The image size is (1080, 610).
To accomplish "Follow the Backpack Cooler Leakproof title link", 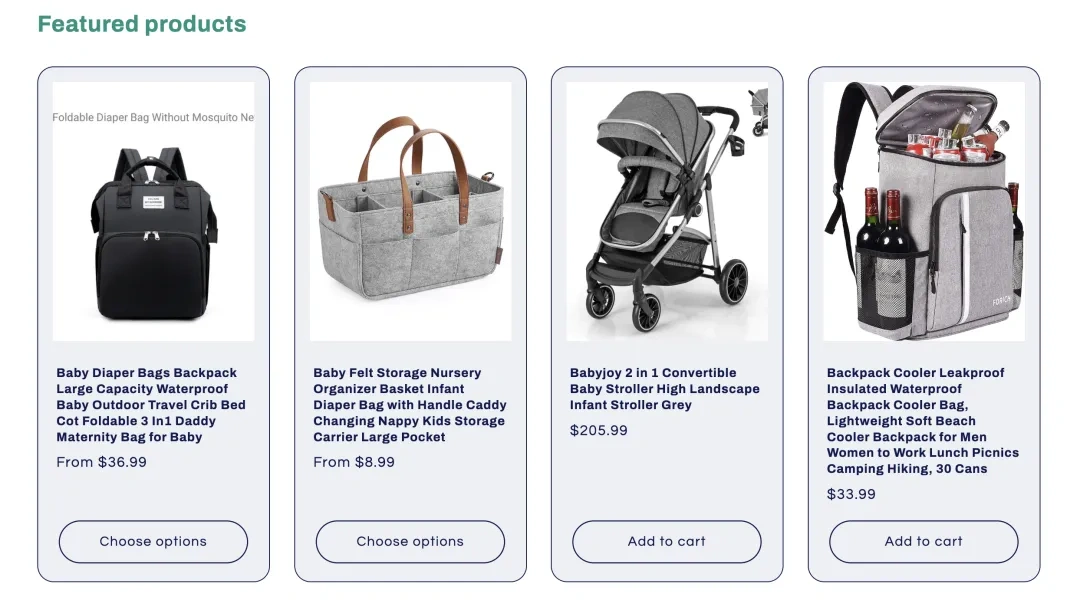I will 922,421.
